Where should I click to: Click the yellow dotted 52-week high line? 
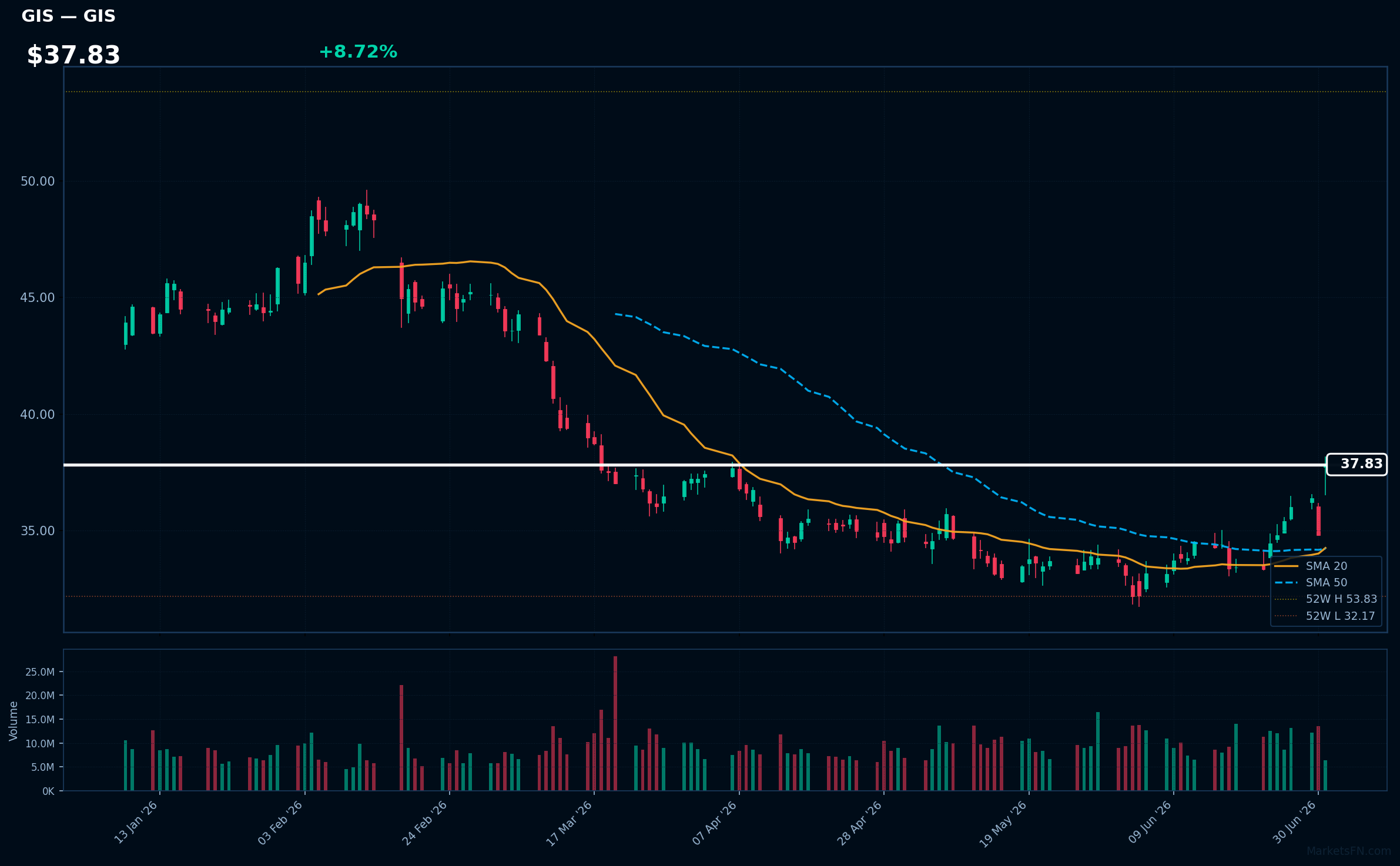(x=725, y=92)
